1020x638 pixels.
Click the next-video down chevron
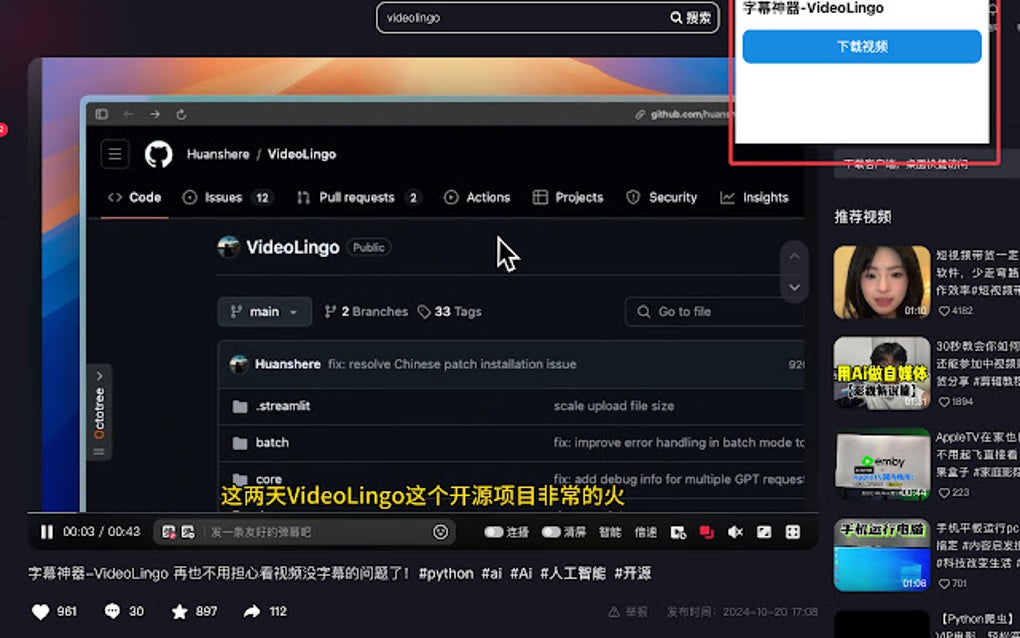(x=794, y=287)
